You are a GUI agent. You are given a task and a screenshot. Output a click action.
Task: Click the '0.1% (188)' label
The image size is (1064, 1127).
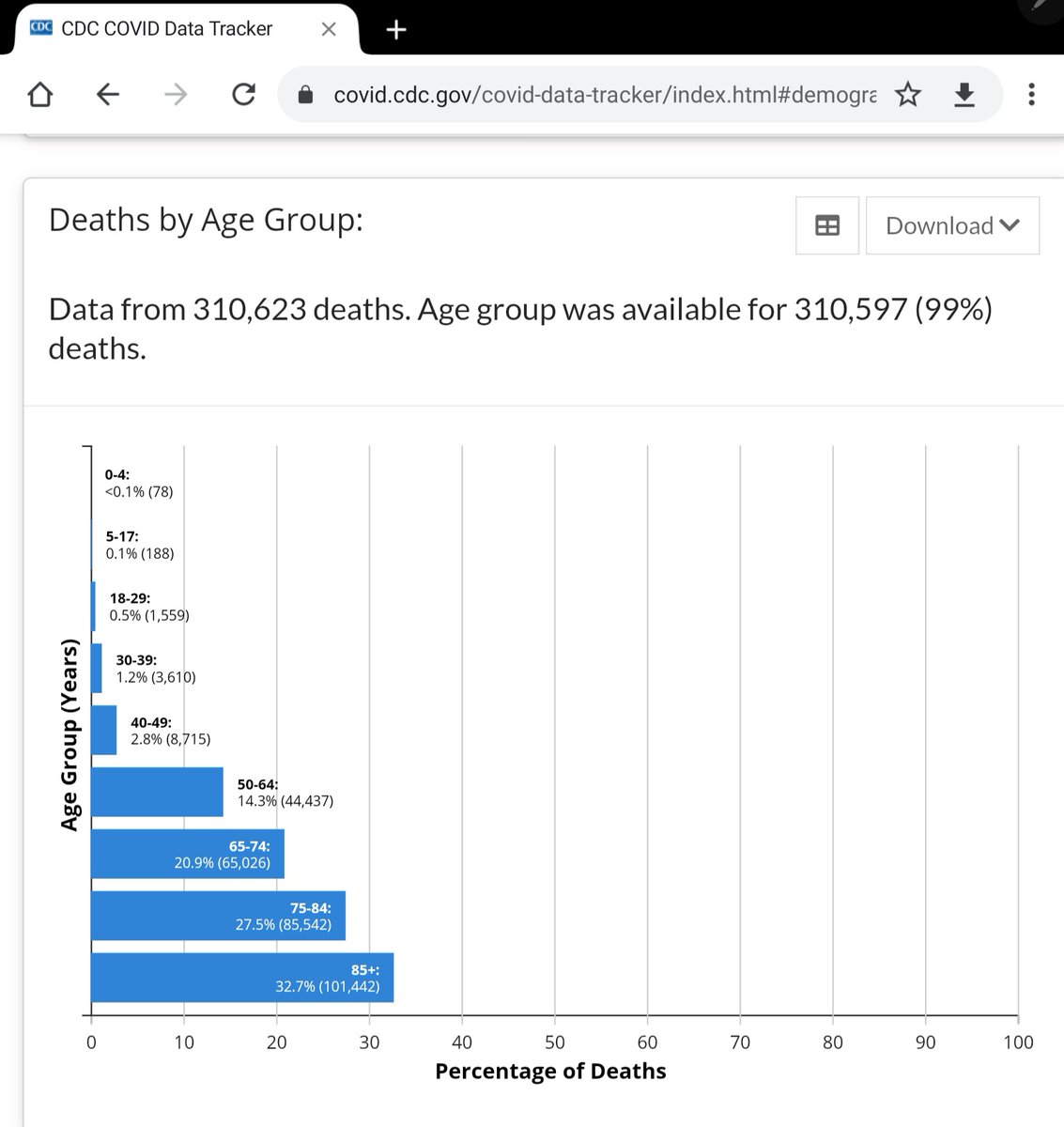(140, 553)
